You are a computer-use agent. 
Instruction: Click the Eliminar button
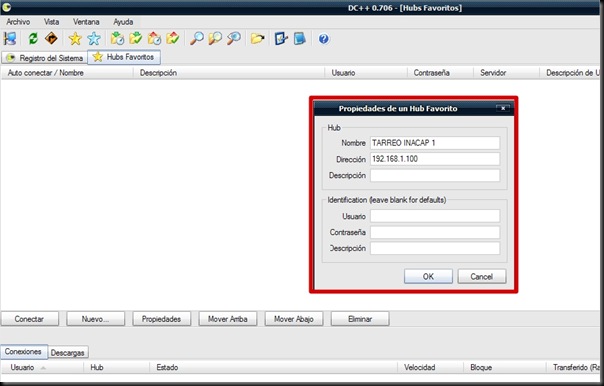click(x=360, y=319)
